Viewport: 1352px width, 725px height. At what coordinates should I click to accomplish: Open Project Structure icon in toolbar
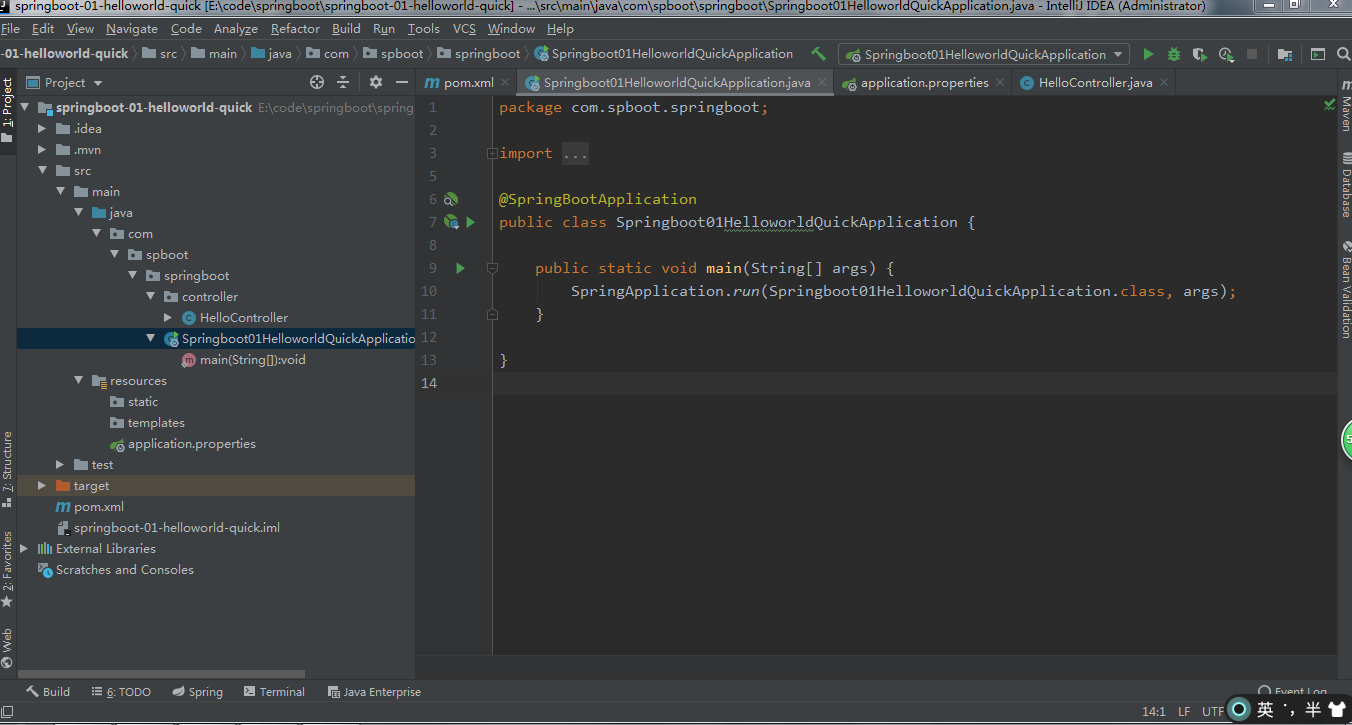[1285, 54]
